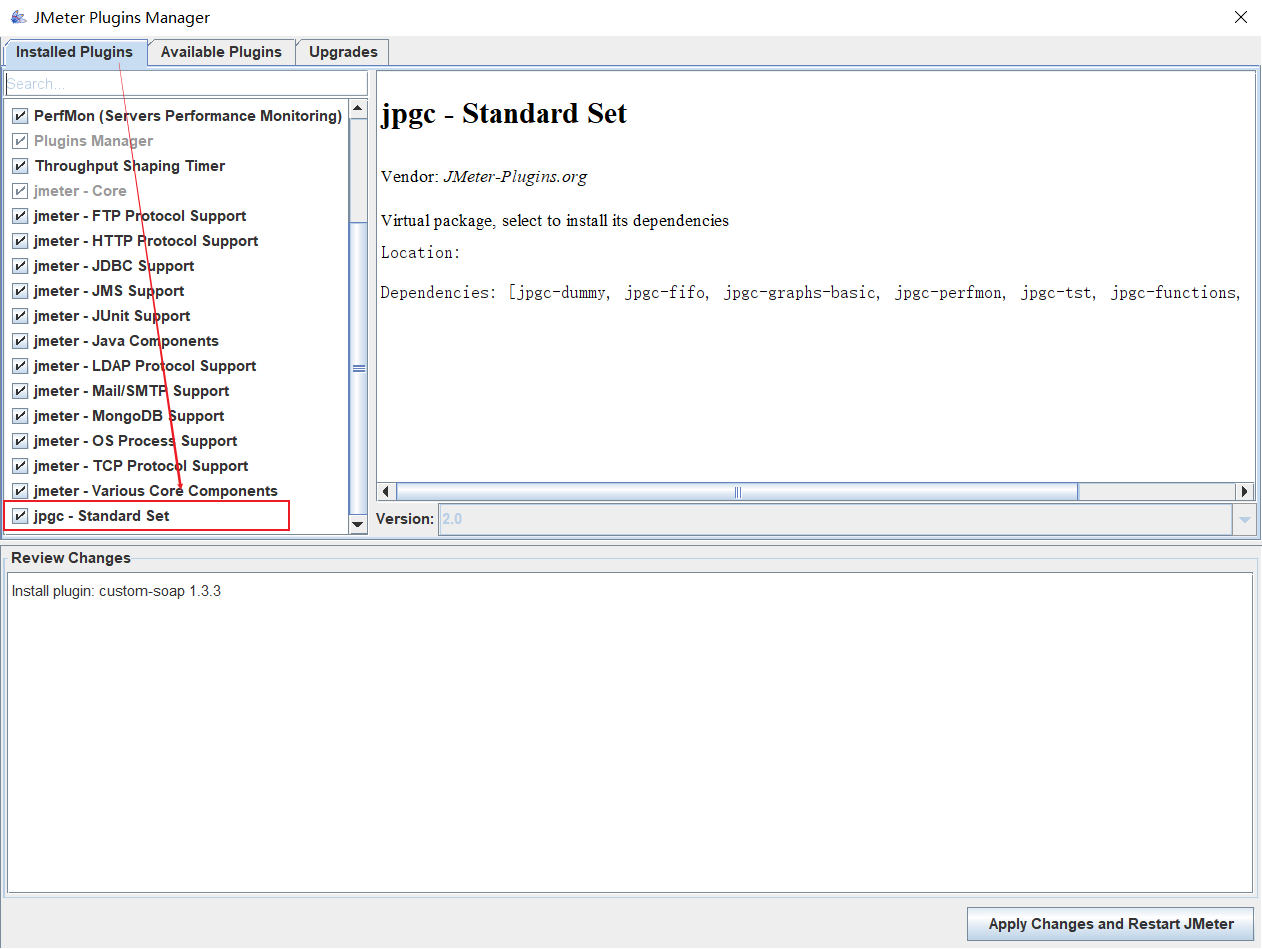Click plugin list scrollbar up arrow
The image size is (1262, 949).
[358, 108]
